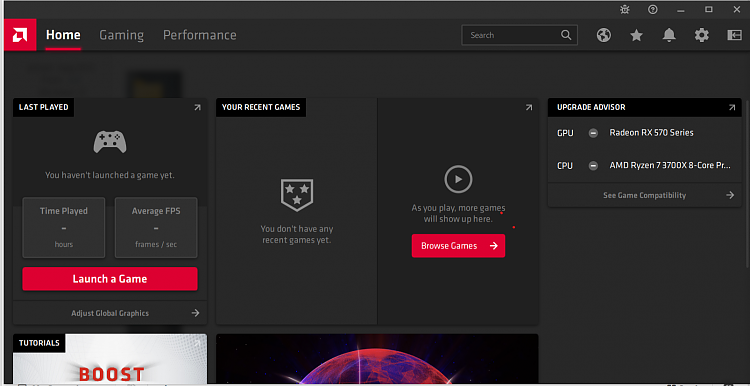Open See Game Compatibility link
The width and height of the screenshot is (750, 386).
[x=645, y=195]
